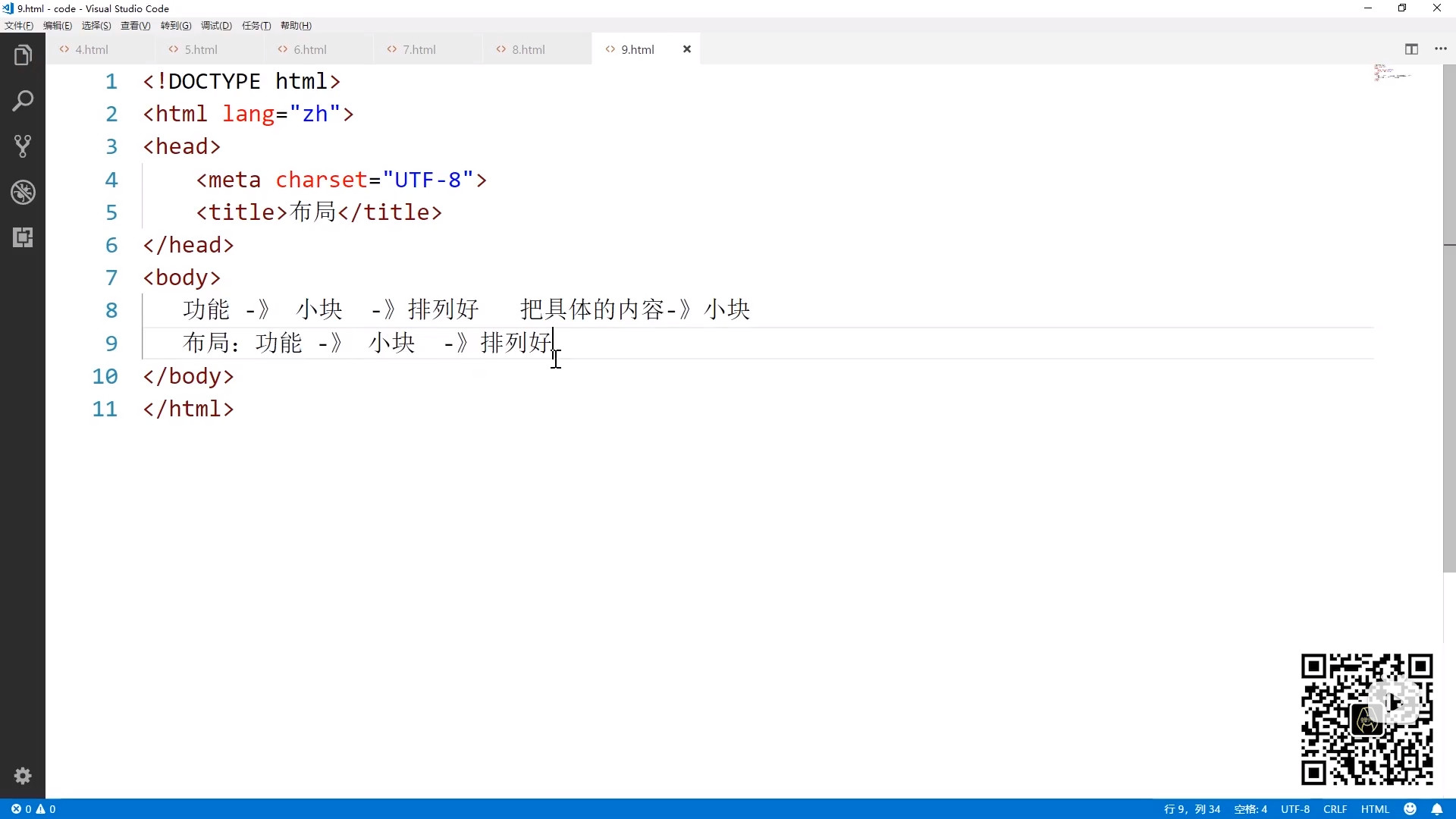
Task: Click the feedback smiley in status bar
Action: [x=1410, y=809]
